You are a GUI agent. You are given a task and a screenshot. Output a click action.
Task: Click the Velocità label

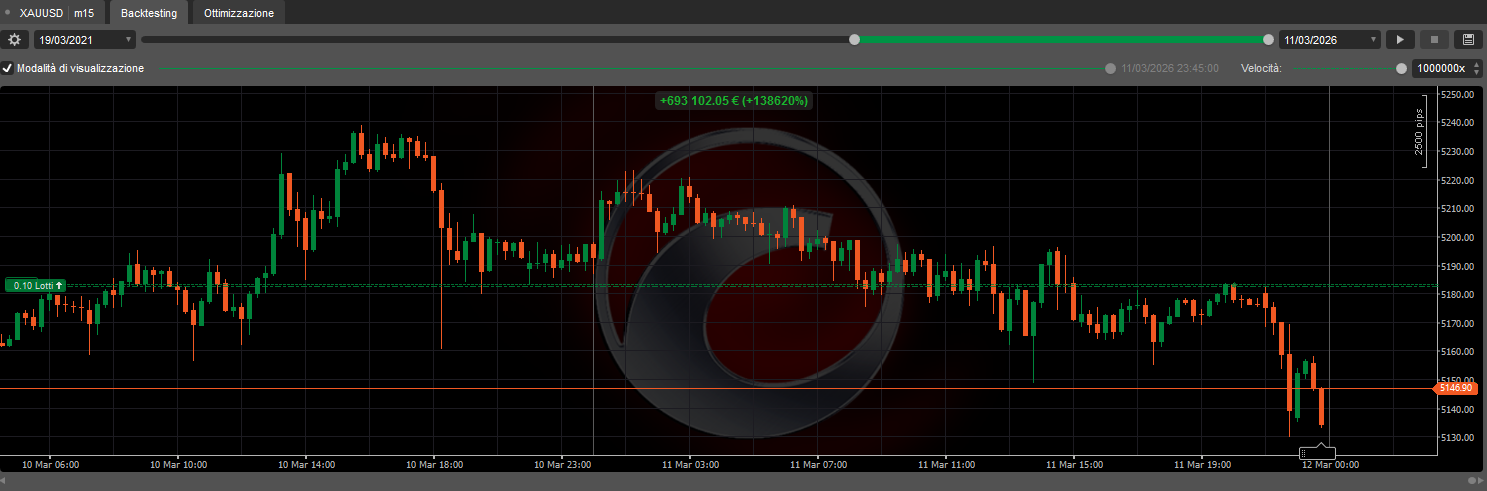pyautogui.click(x=1261, y=69)
